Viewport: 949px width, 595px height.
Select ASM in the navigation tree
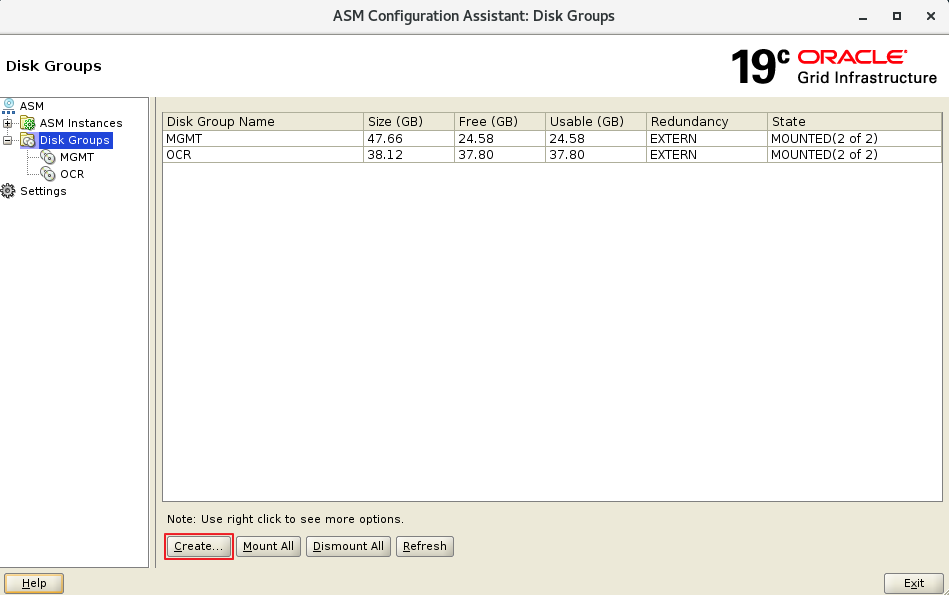(31, 106)
